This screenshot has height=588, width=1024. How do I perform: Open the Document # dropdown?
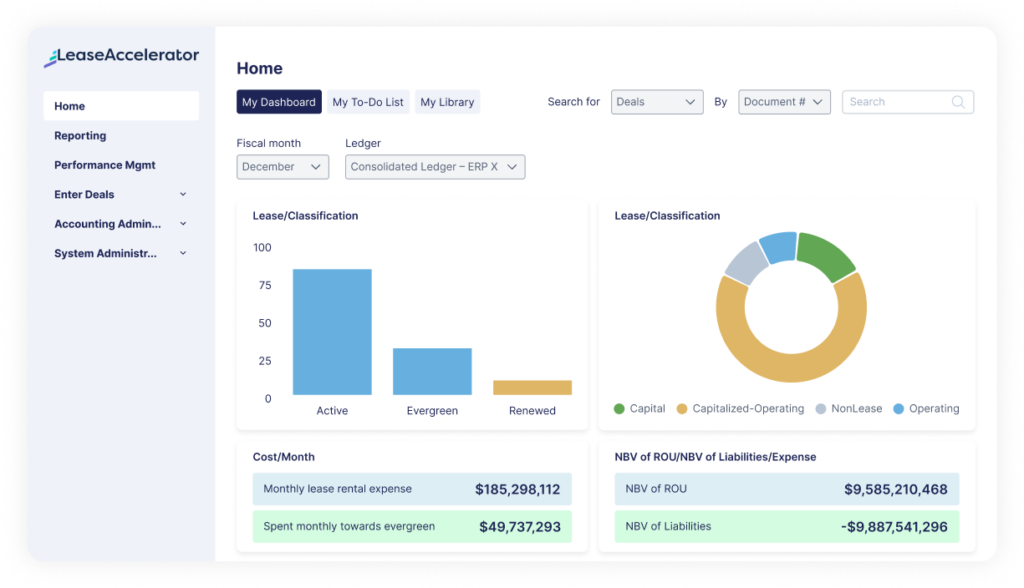(784, 101)
